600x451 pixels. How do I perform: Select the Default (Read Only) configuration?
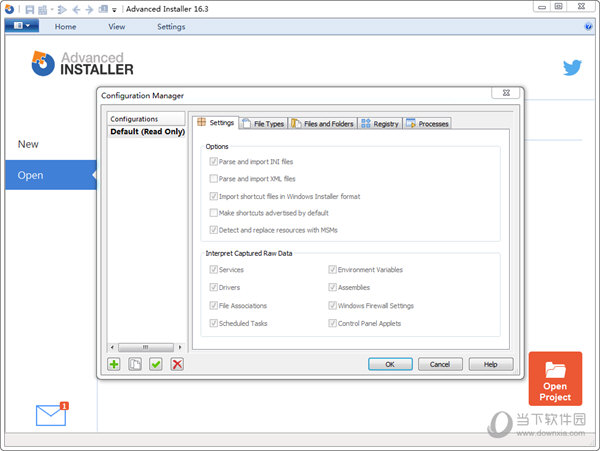(x=147, y=132)
